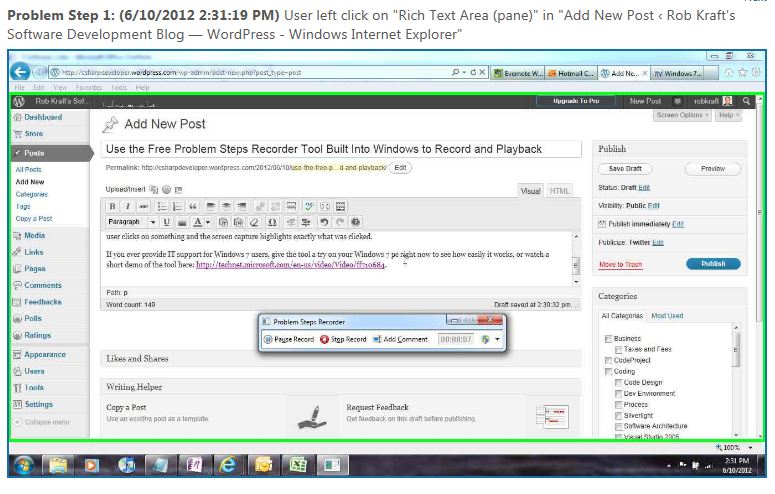Image resolution: width=775 pixels, height=494 pixels.
Task: Toggle bold formatting in the editor toolbar
Action: coord(113,206)
